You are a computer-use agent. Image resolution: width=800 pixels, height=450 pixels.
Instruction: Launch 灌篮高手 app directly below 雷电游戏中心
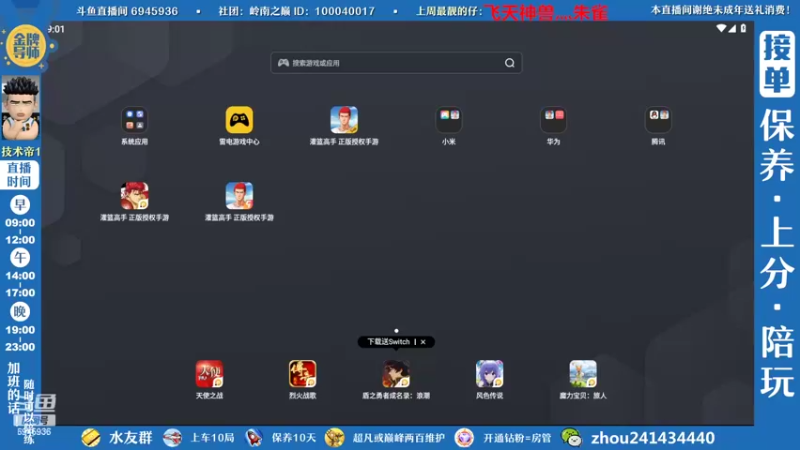[239, 196]
